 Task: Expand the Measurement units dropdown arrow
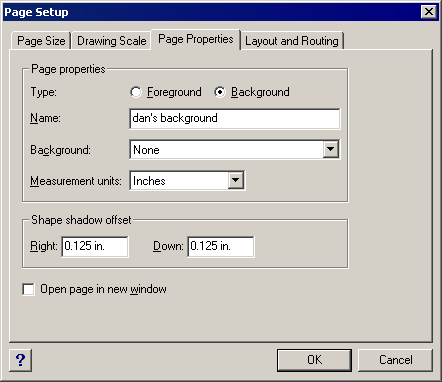236,181
